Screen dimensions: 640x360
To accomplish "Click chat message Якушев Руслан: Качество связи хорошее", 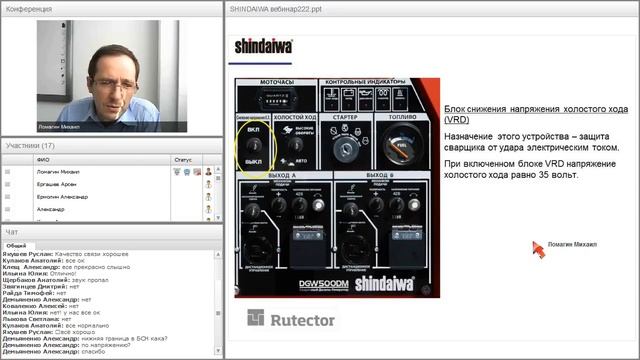I will (x=65, y=254).
